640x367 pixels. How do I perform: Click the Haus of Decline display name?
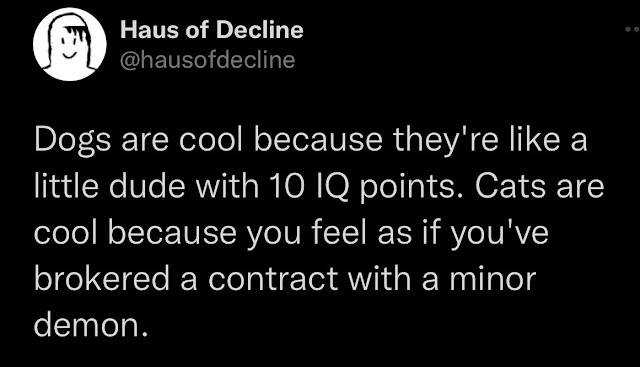[x=212, y=30]
